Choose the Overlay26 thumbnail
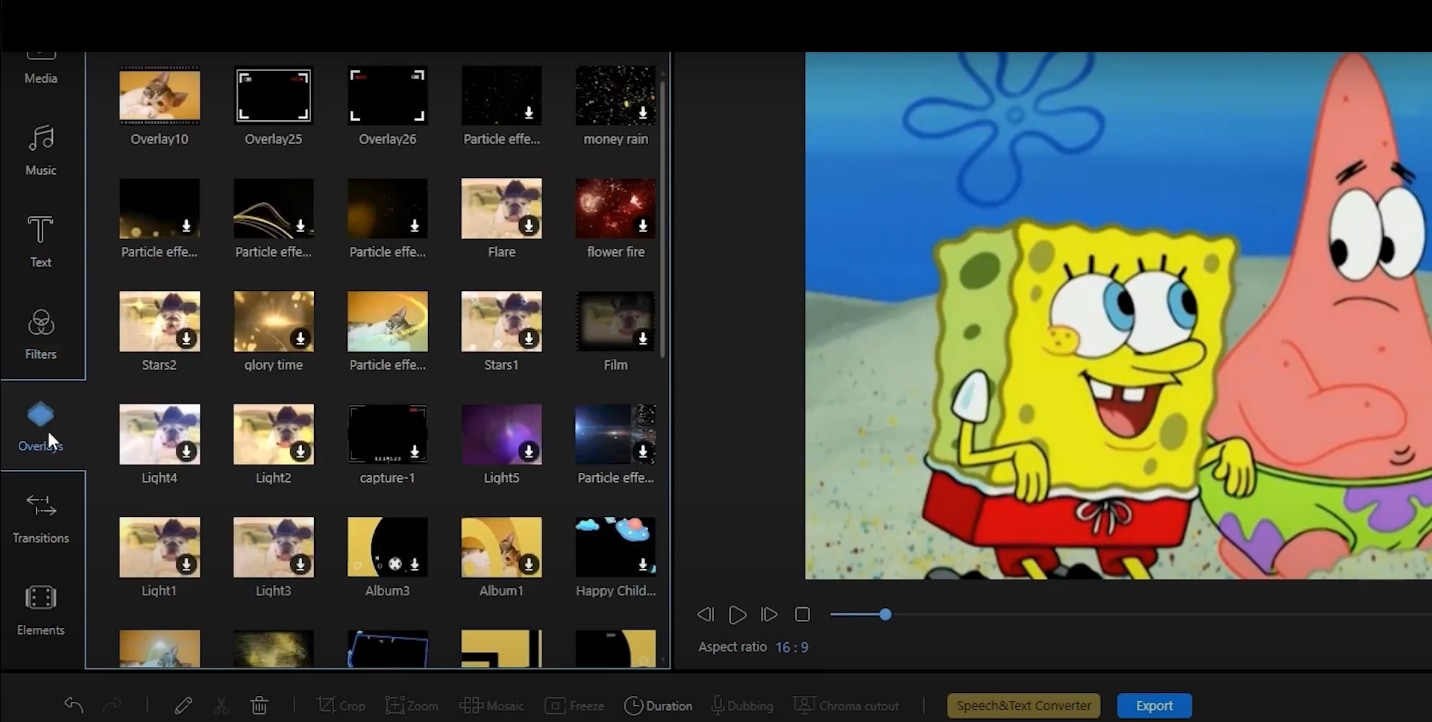The image size is (1432, 722). coord(387,95)
